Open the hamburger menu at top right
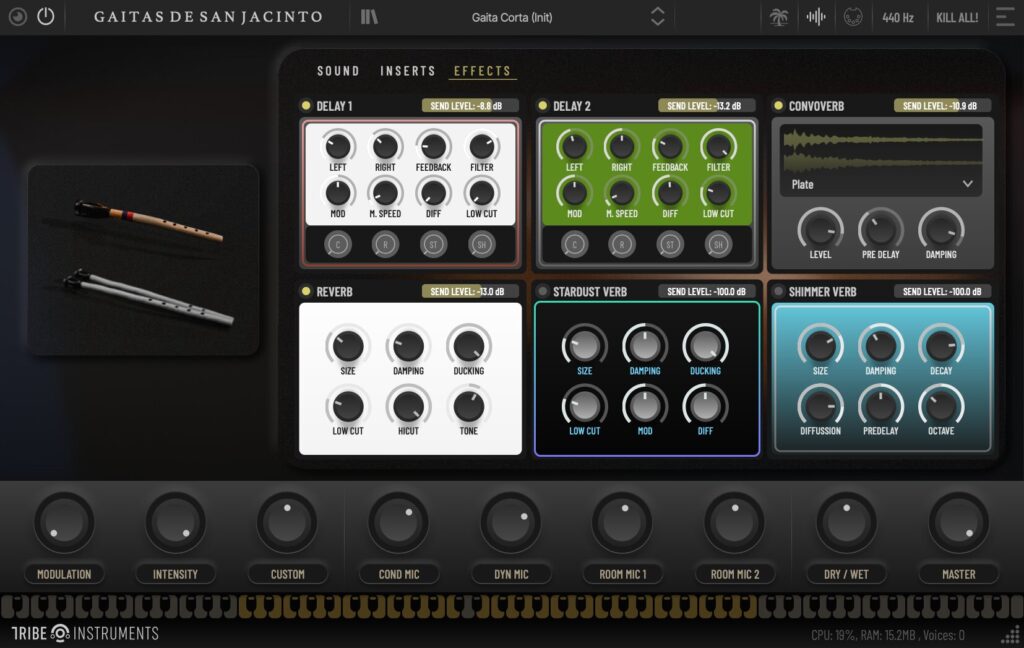 [x=1005, y=17]
